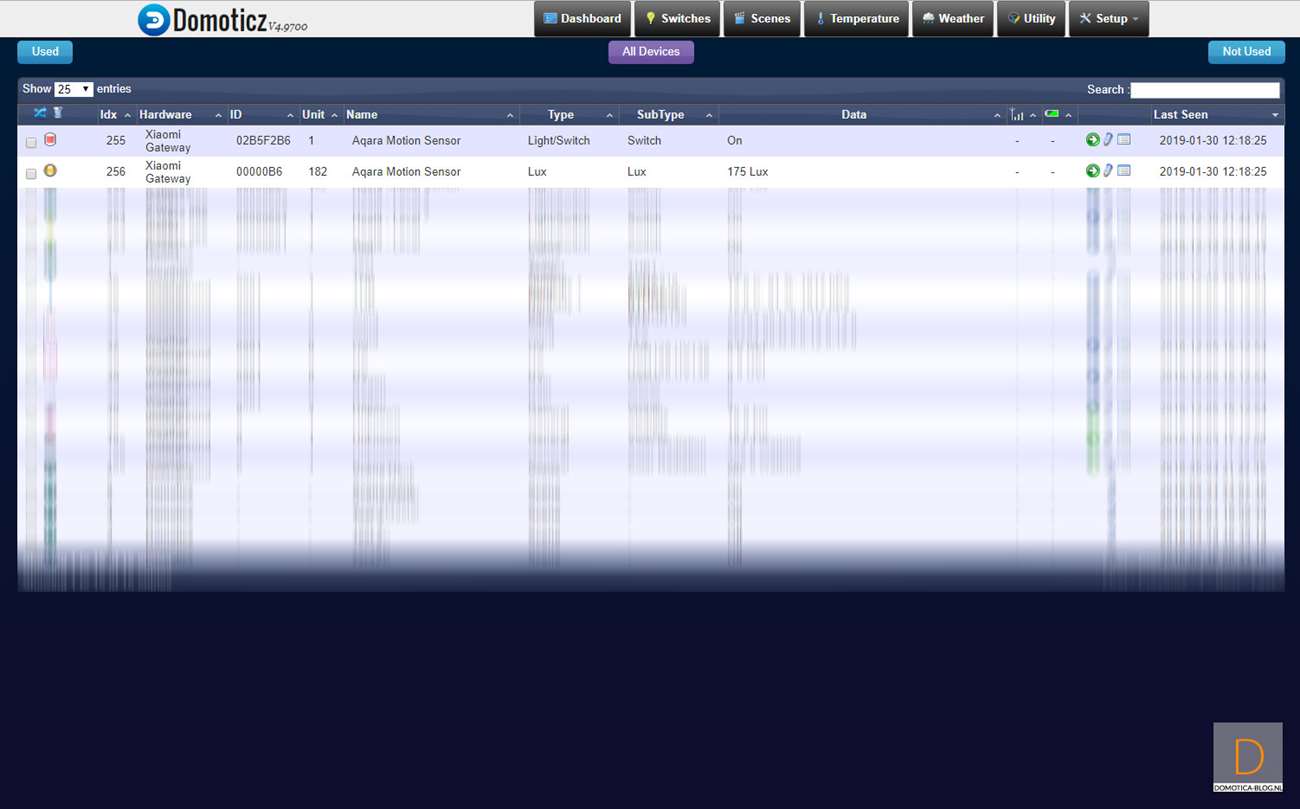Click the battery level column icon
The width and height of the screenshot is (1300, 809).
[1052, 114]
